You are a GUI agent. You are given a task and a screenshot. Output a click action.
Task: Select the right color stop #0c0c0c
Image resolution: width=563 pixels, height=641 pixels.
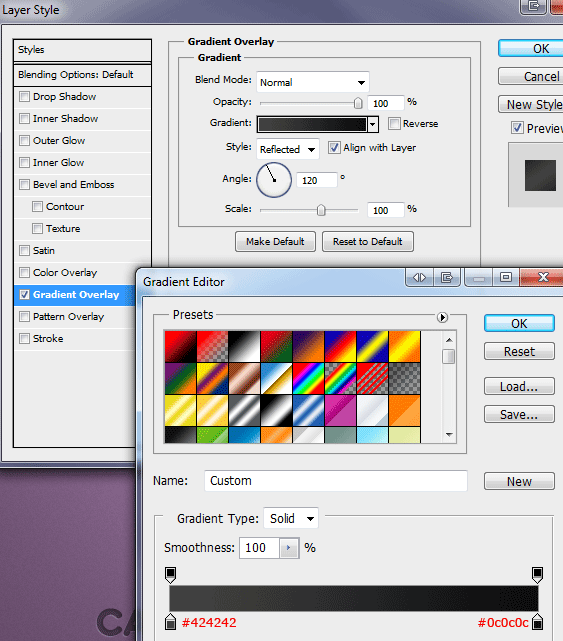pyautogui.click(x=537, y=621)
